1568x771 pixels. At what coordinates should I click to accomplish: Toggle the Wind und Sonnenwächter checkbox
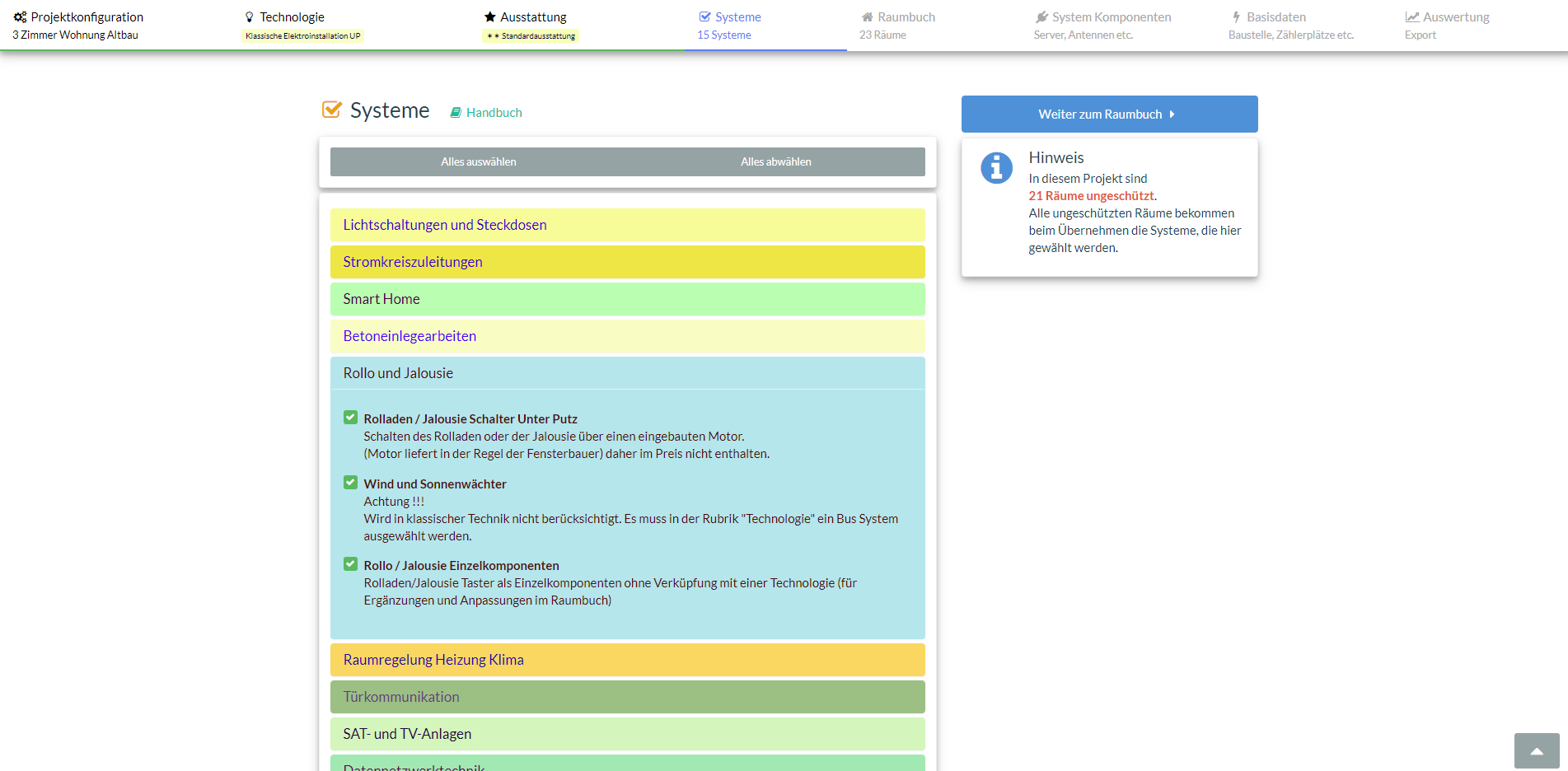(351, 483)
